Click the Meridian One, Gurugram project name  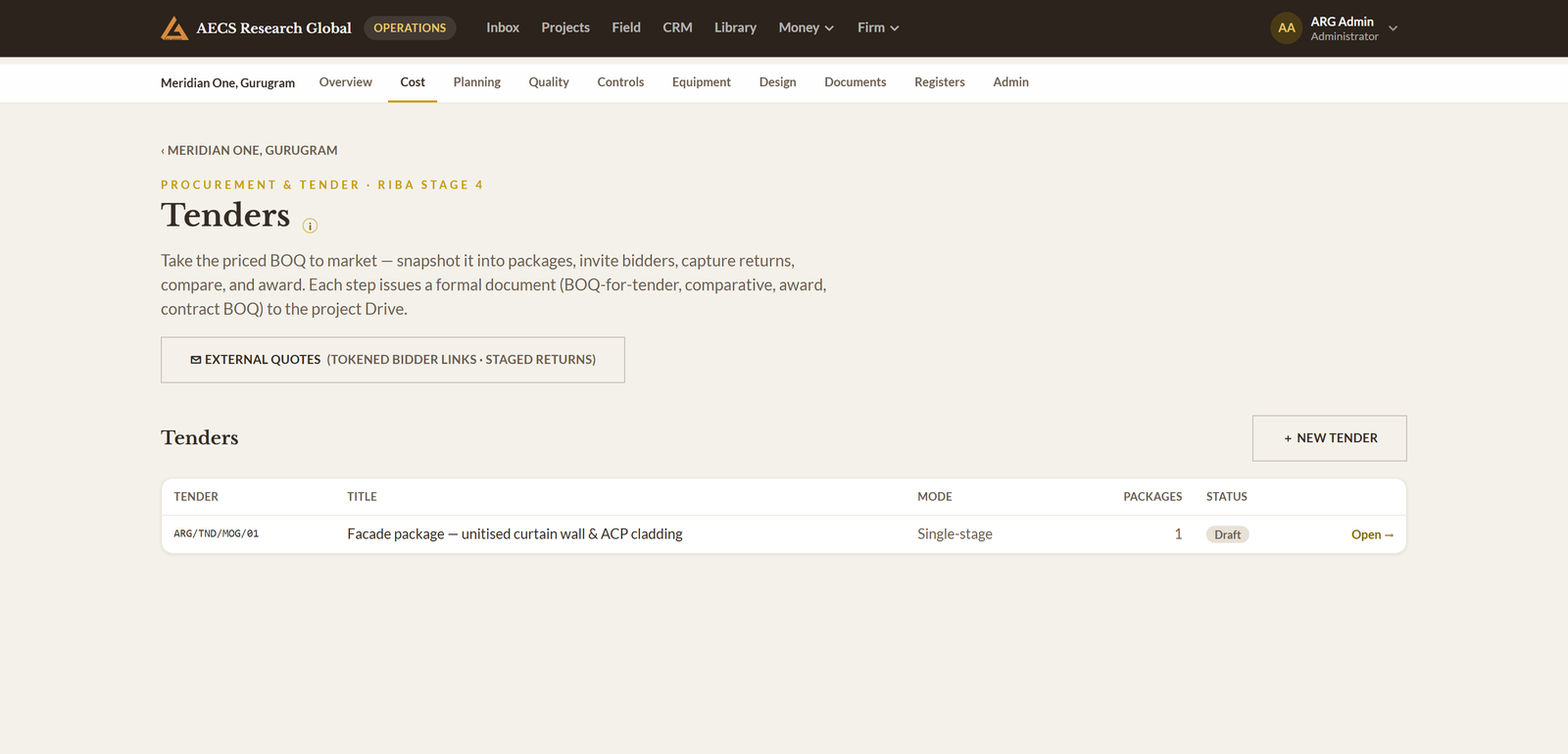[227, 83]
